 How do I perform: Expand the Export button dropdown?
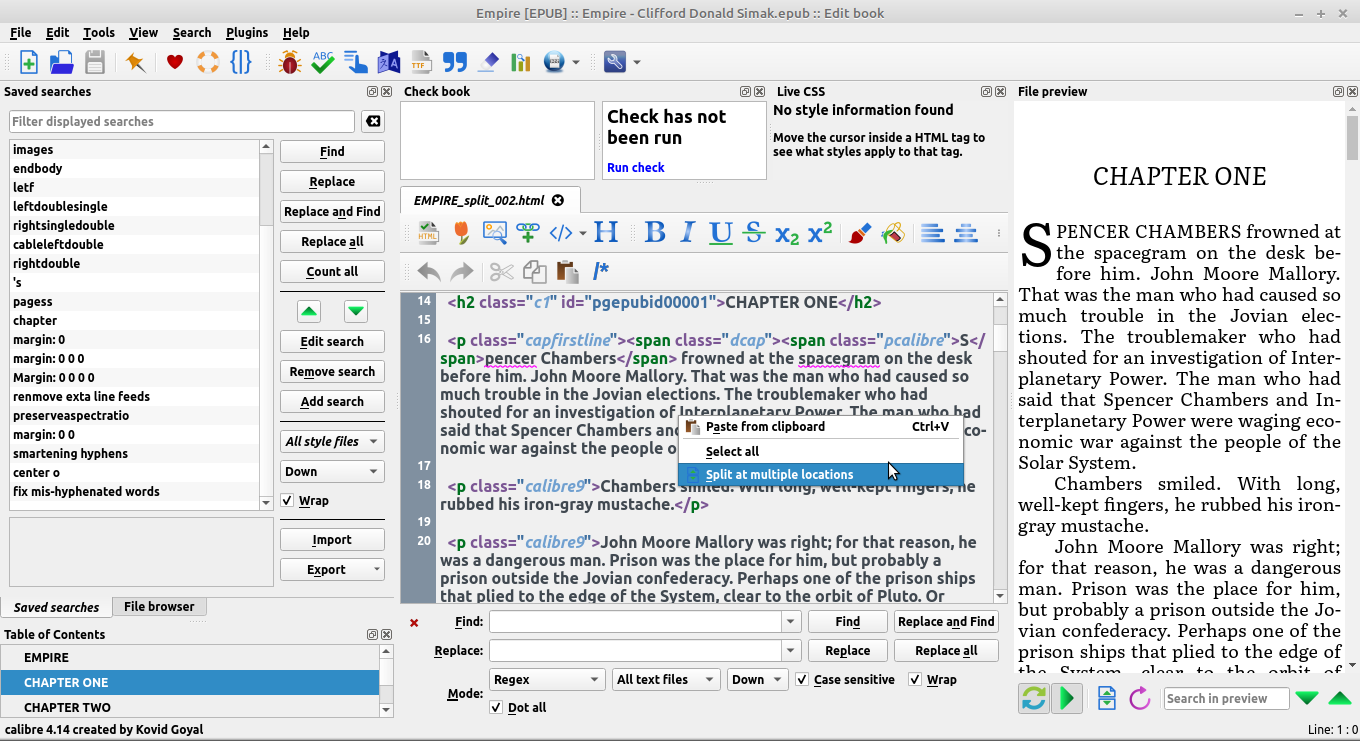[377, 570]
